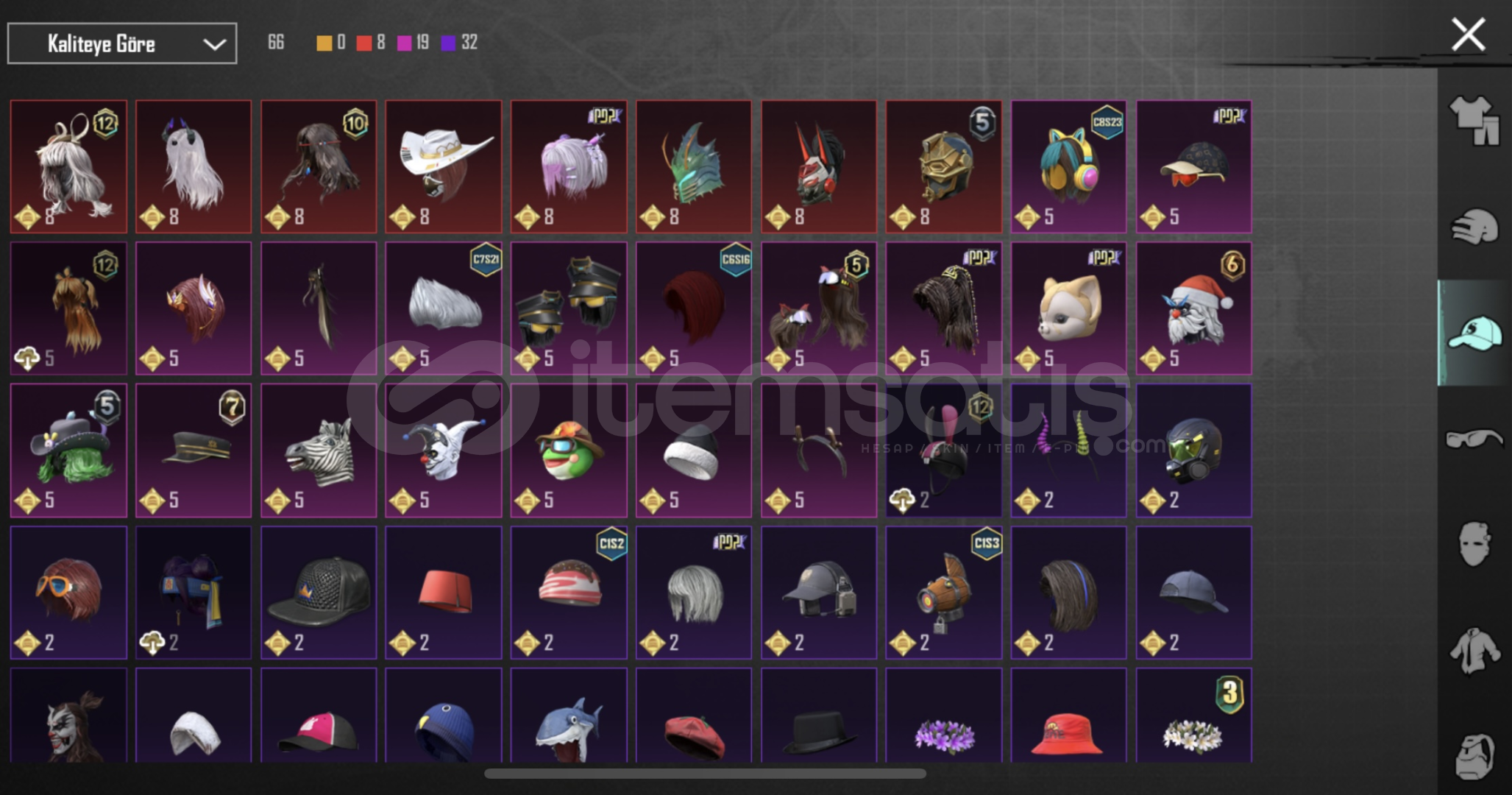The image size is (1512, 795).
Task: Pick the cat ear headphones C8S23
Action: [1068, 167]
